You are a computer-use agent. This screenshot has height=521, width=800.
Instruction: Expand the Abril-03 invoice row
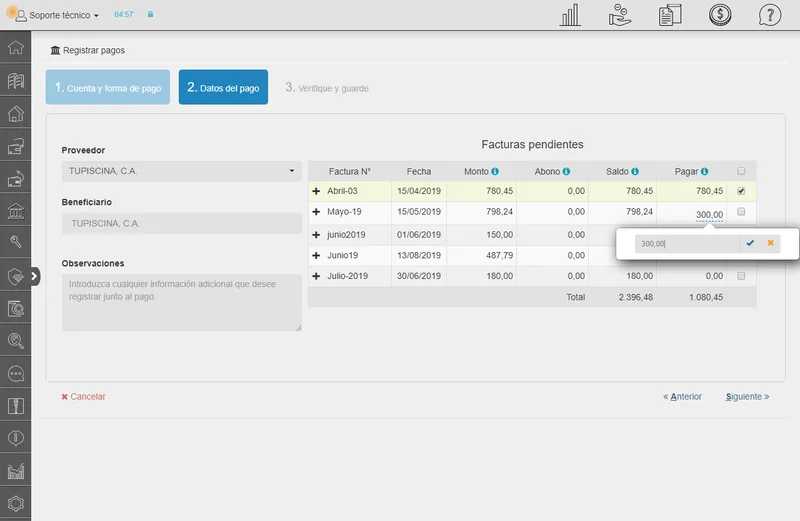[316, 191]
